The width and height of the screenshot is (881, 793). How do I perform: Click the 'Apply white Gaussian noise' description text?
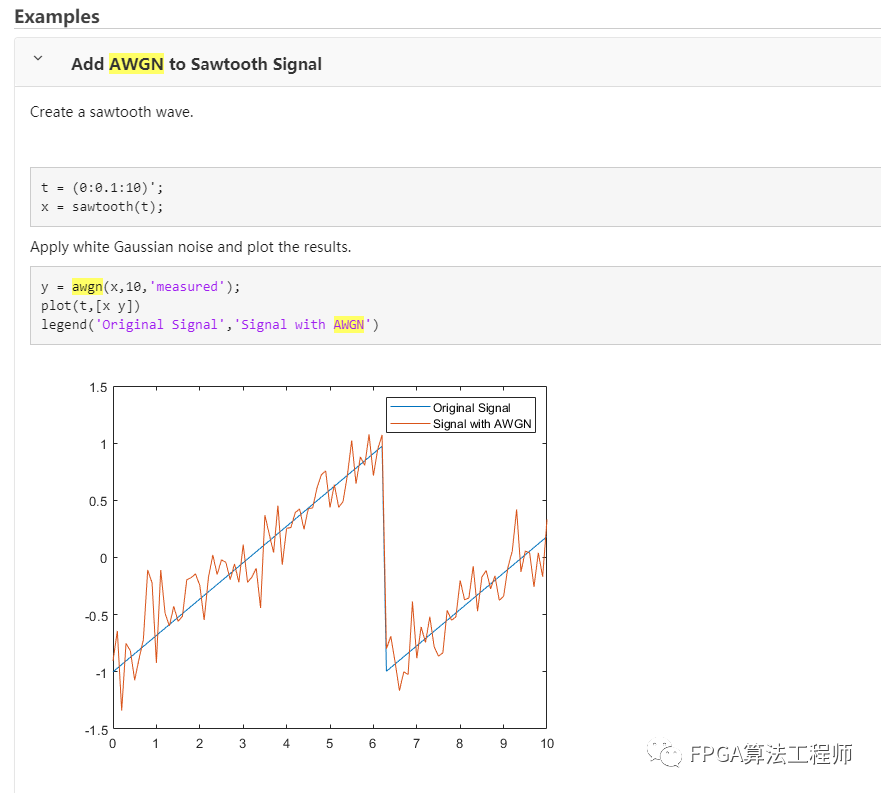coord(190,247)
